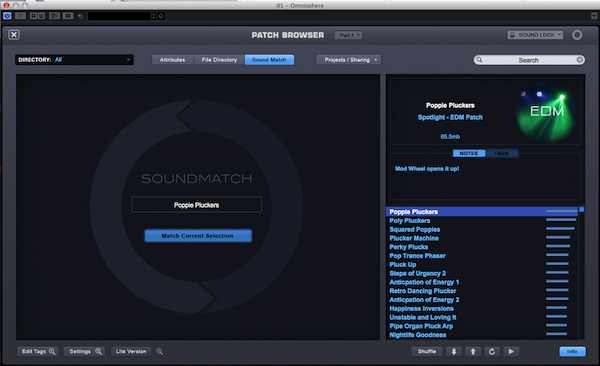Select the Perky Plucks patch

(x=482, y=247)
